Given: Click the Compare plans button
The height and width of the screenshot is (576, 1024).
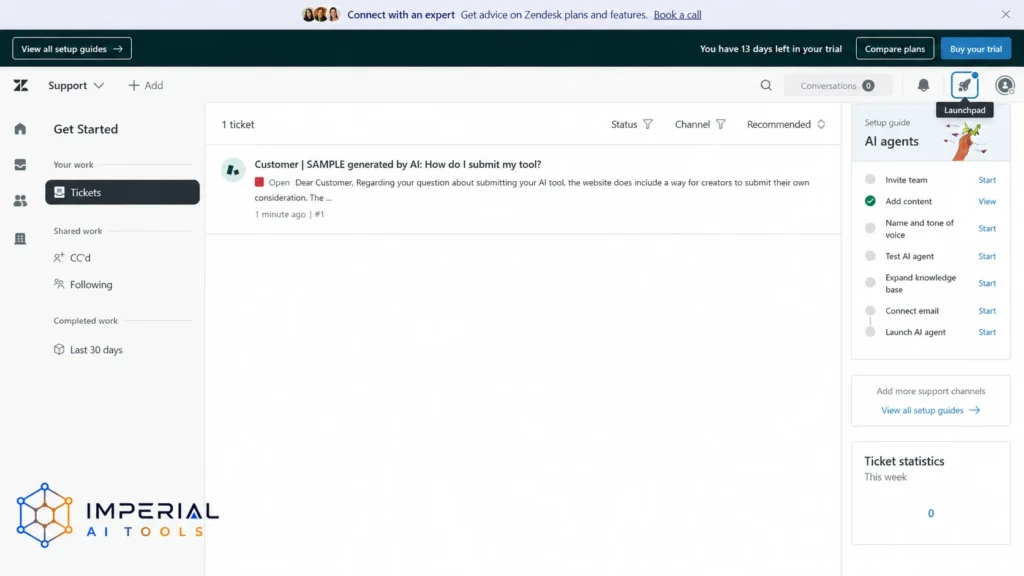Looking at the screenshot, I should coord(895,48).
